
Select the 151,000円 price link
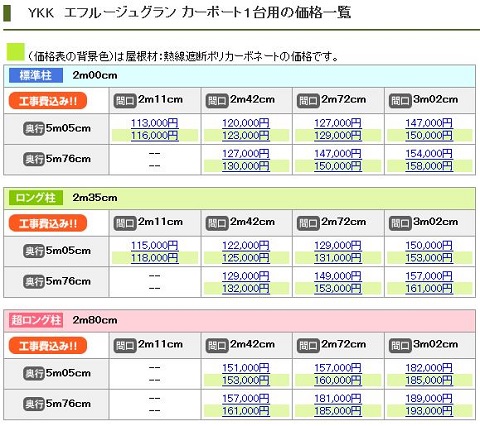coord(246,368)
